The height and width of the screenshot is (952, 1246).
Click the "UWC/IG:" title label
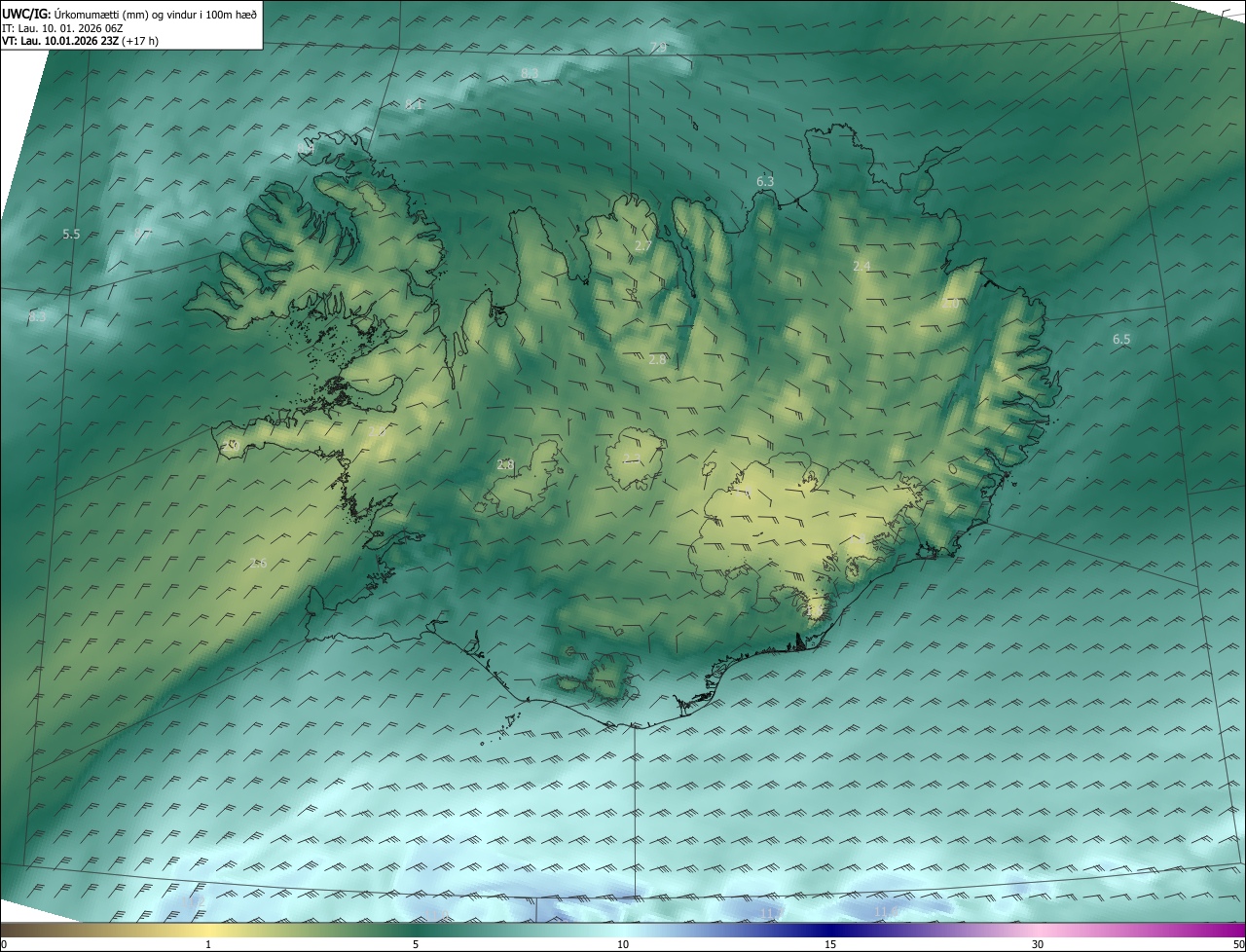click(x=26, y=14)
